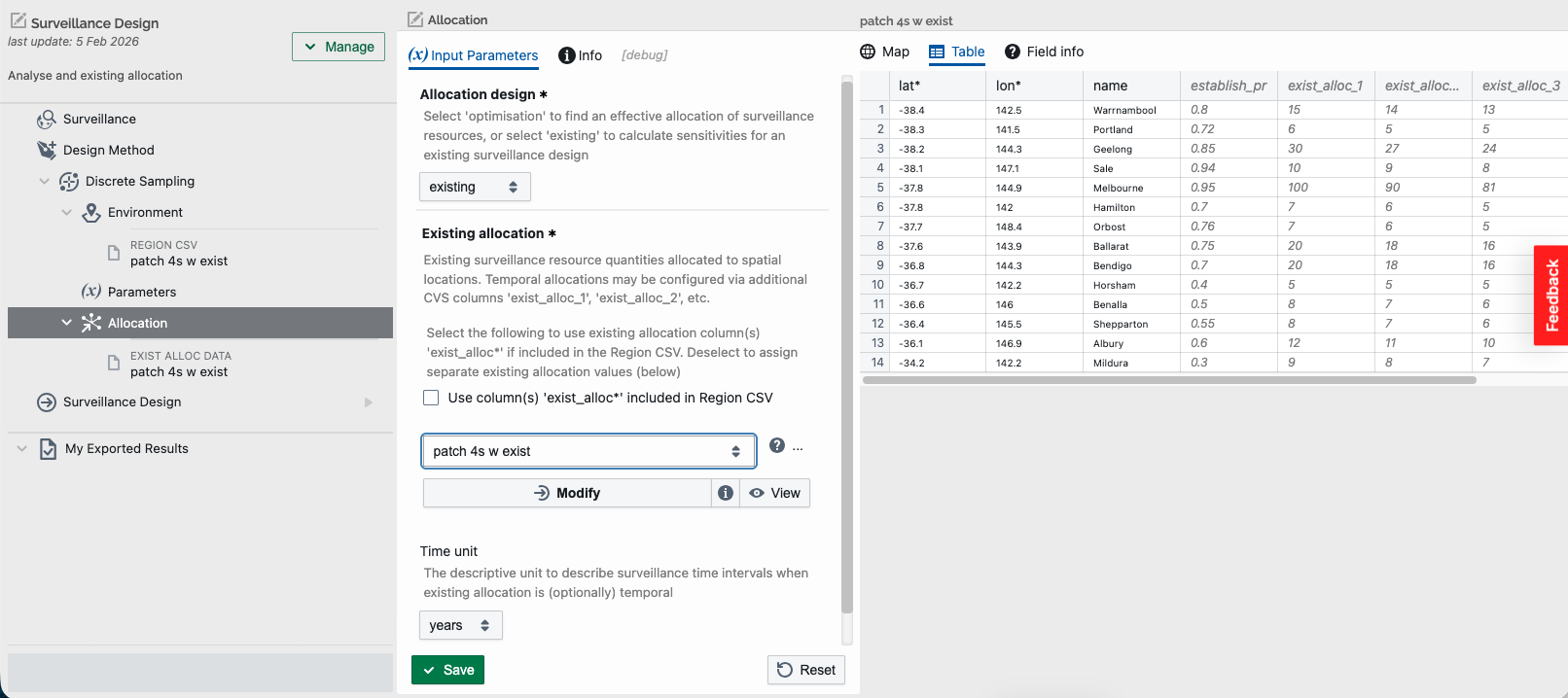Image resolution: width=1568 pixels, height=698 pixels.
Task: Open the Field info tab
Action: pyautogui.click(x=1044, y=52)
